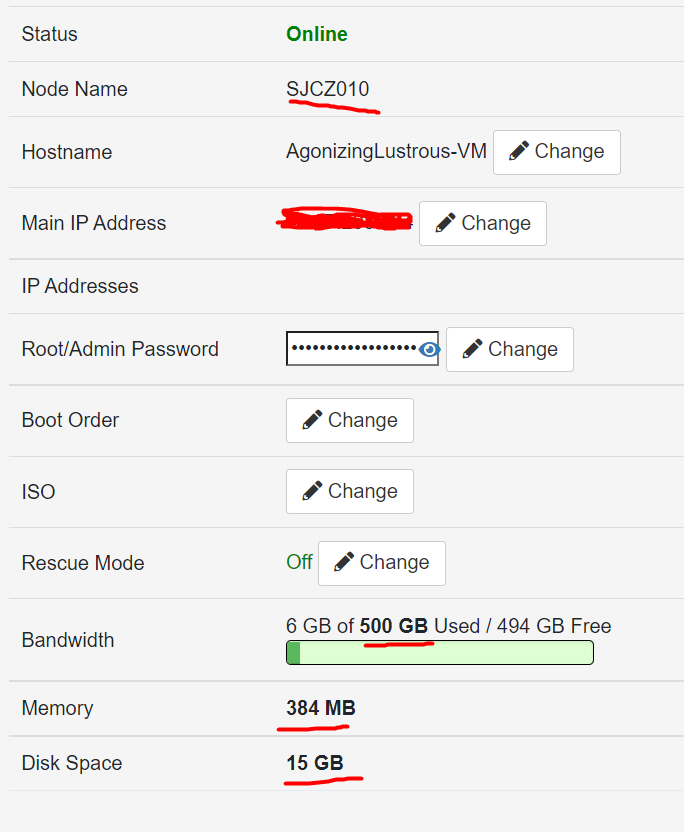Change the Root/Admin Password
The height and width of the screenshot is (832, 684).
coord(510,349)
